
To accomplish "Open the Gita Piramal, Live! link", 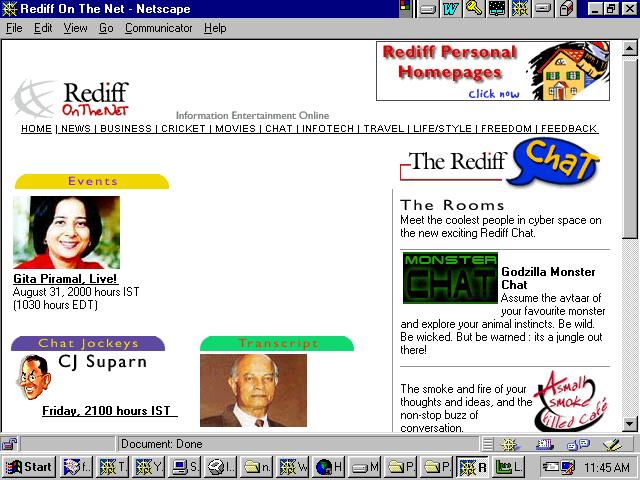I will click(x=65, y=279).
